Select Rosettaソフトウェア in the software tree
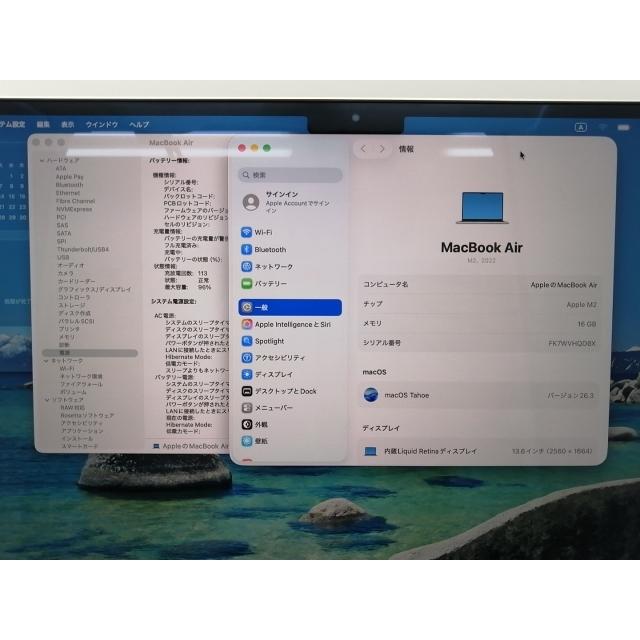The height and width of the screenshot is (640, 640). pos(87,415)
